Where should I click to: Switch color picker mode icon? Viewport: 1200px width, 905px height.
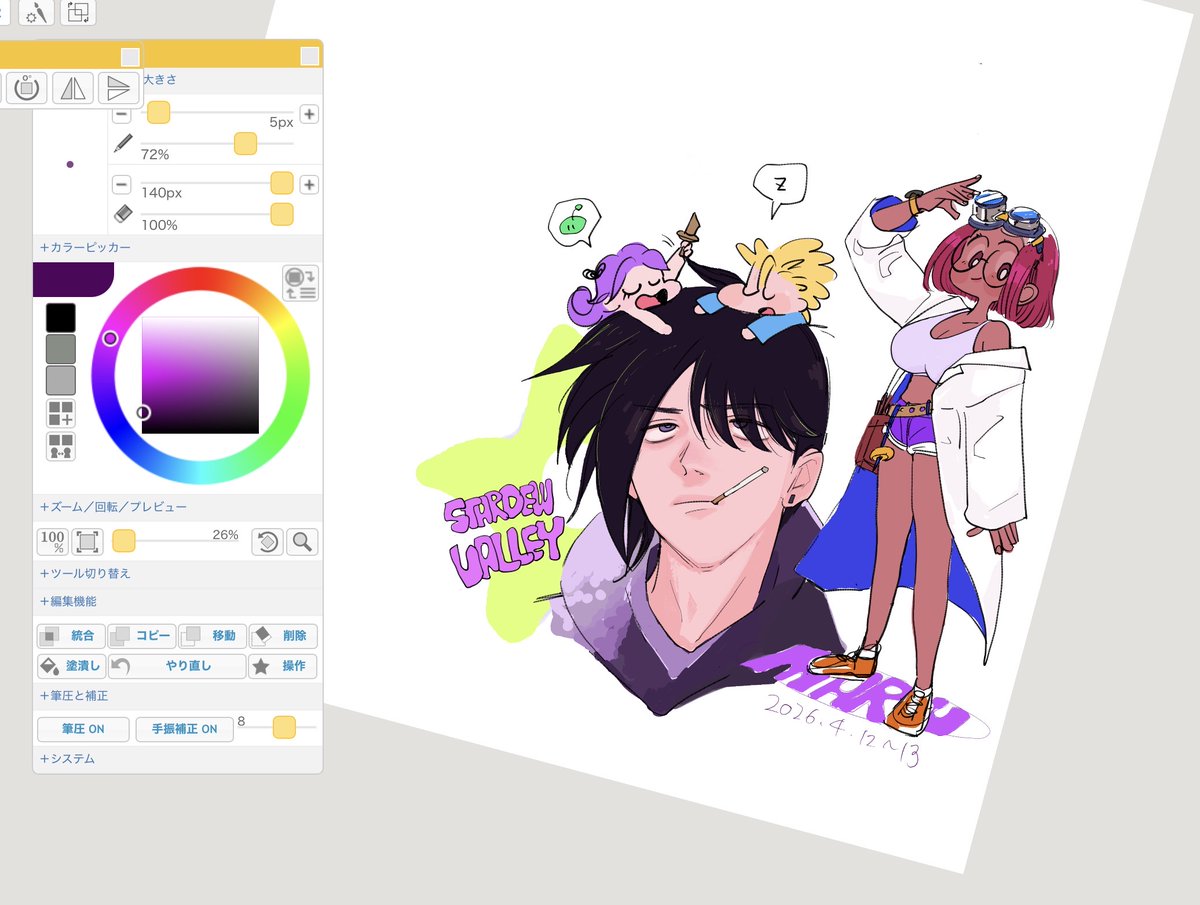tap(300, 283)
